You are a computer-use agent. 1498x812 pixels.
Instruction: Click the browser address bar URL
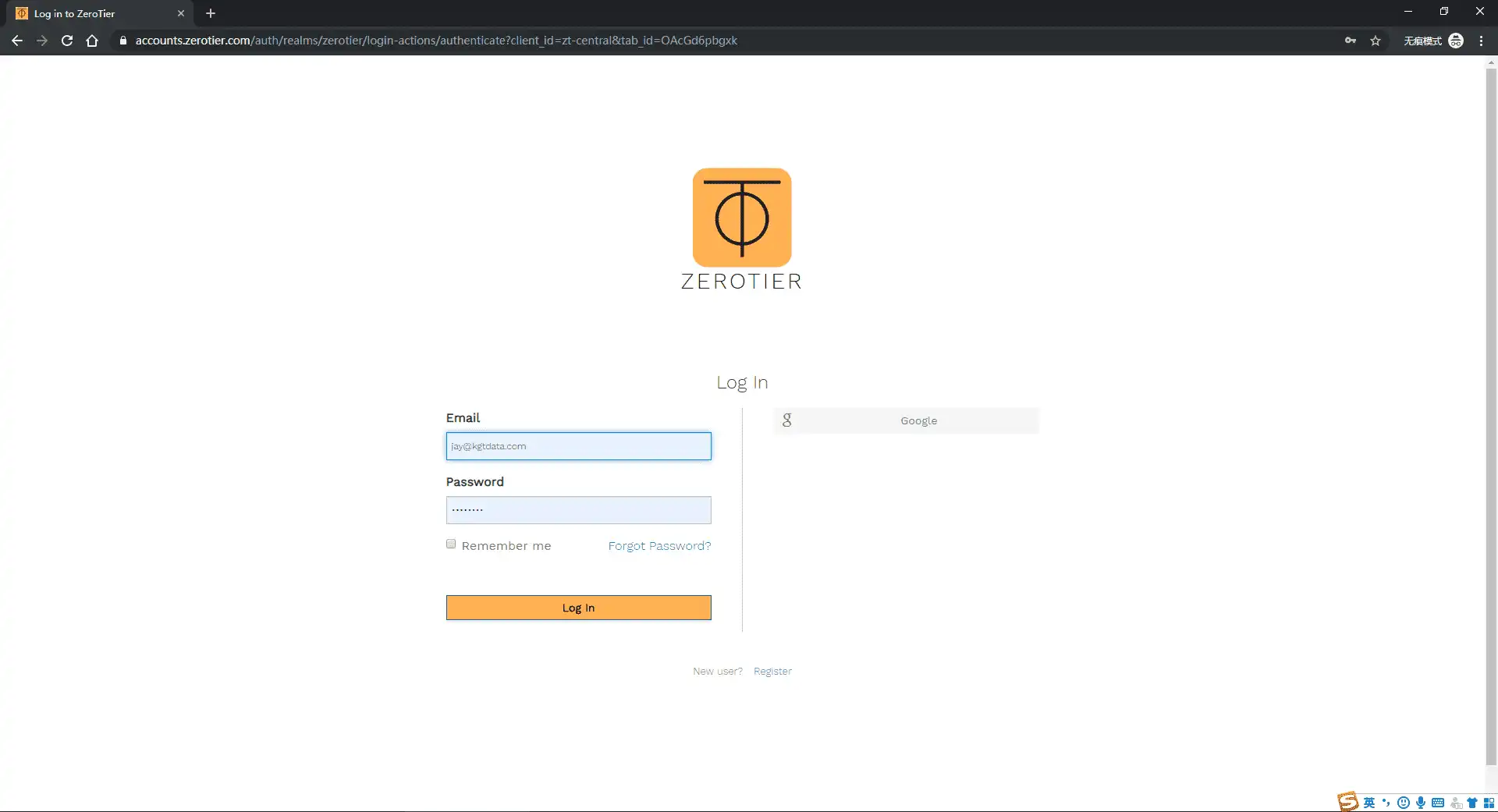coord(436,41)
